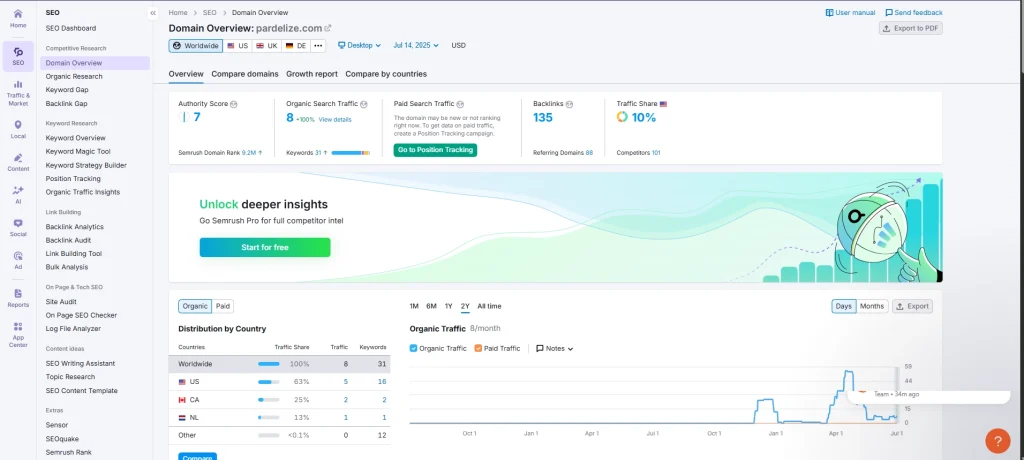Open Site Audit in sidebar

click(61, 301)
